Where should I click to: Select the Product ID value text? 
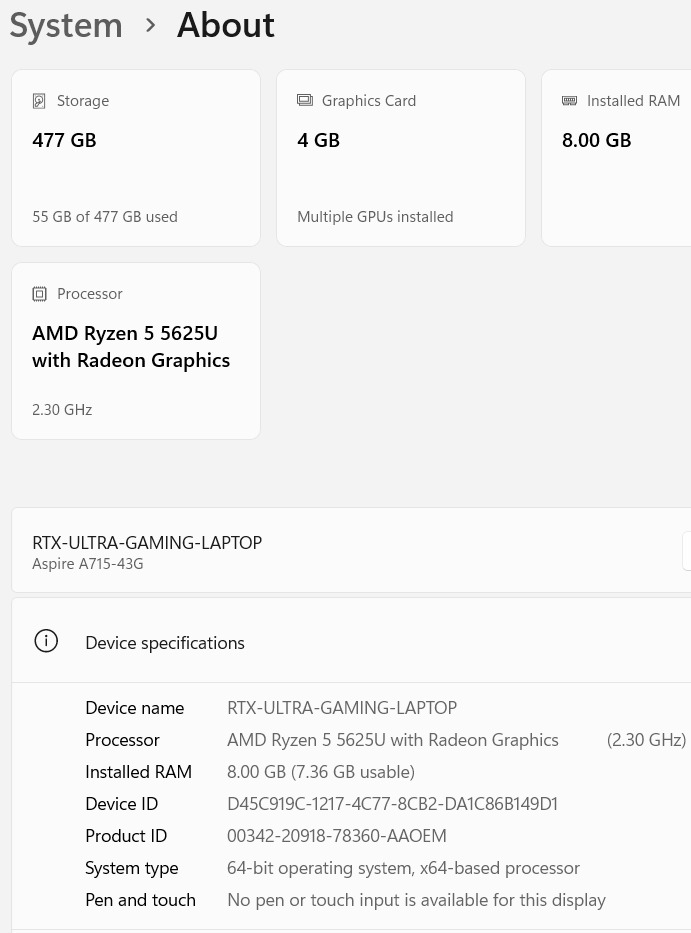pos(337,836)
